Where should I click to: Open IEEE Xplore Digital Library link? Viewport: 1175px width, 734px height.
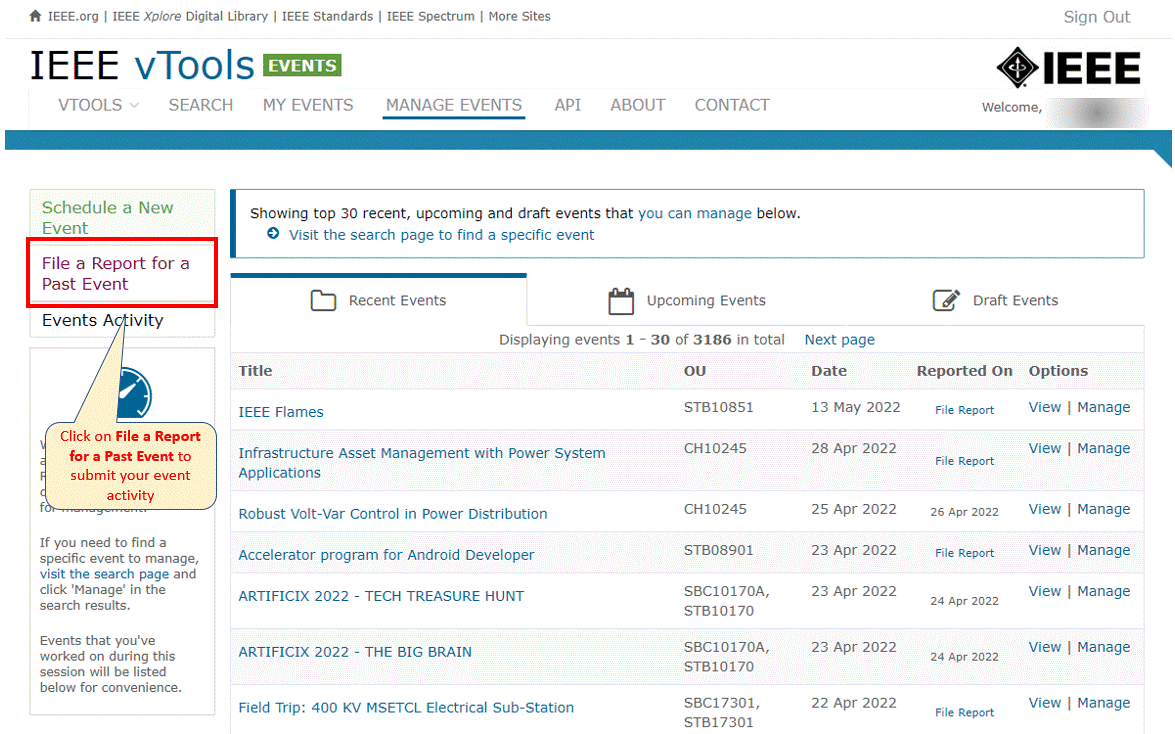(x=190, y=16)
